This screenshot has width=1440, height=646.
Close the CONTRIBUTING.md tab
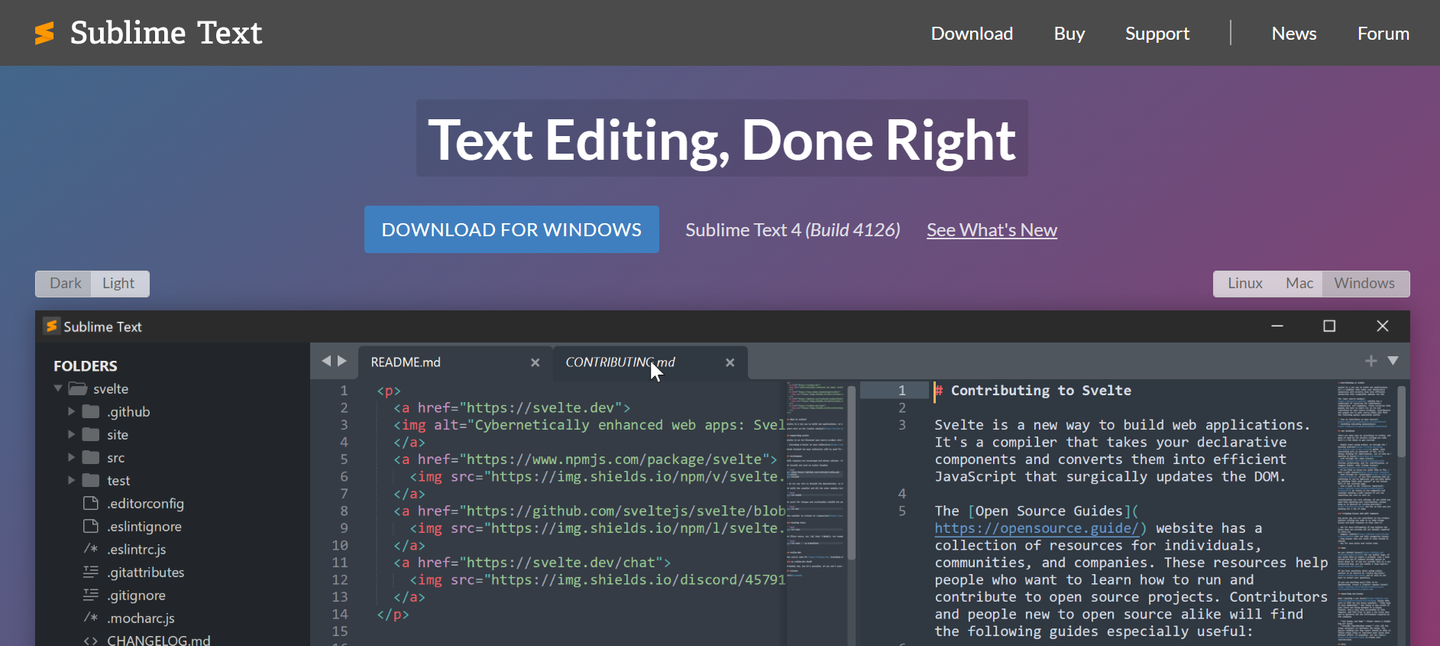click(730, 362)
